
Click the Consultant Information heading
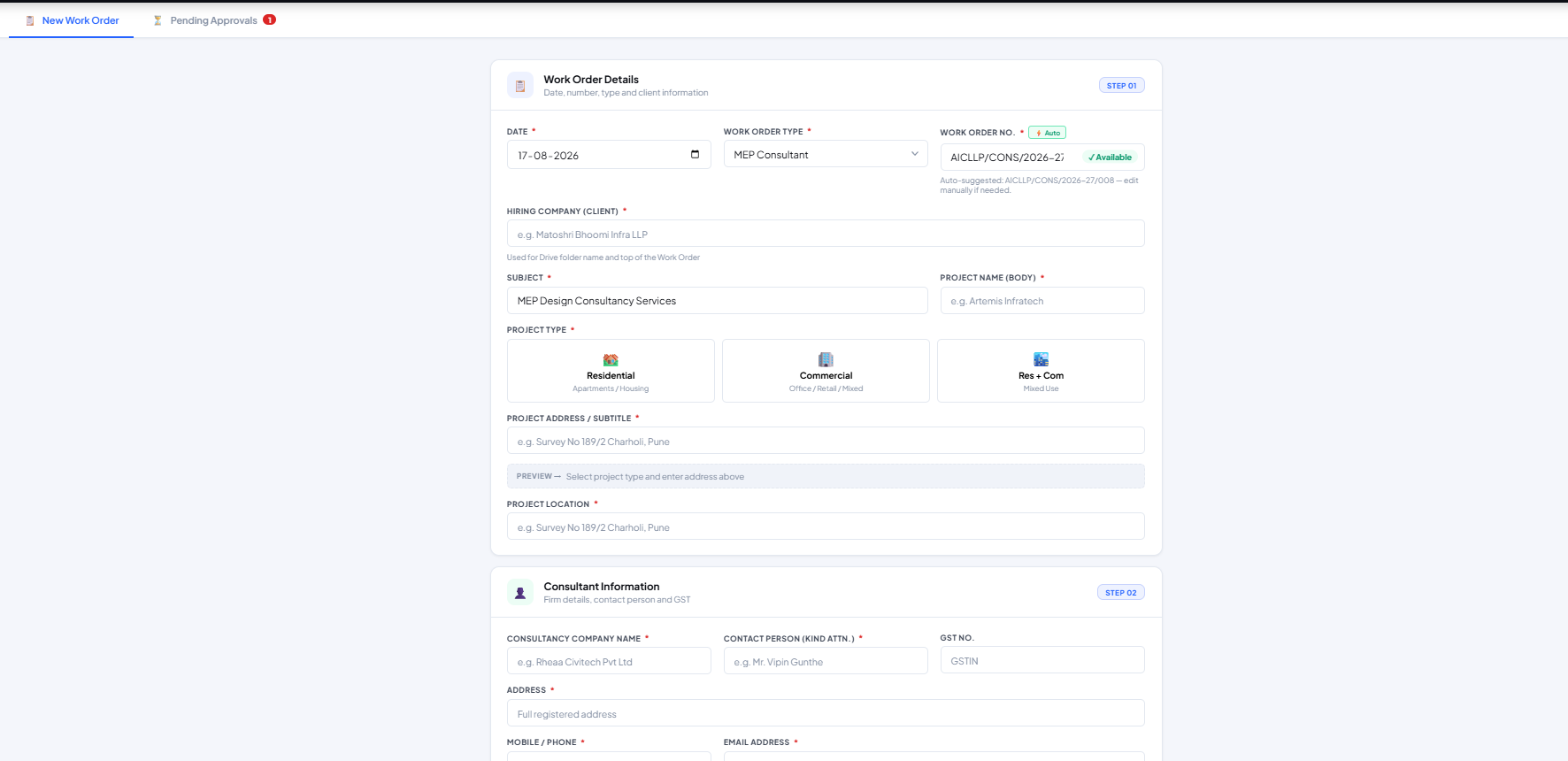(x=602, y=587)
